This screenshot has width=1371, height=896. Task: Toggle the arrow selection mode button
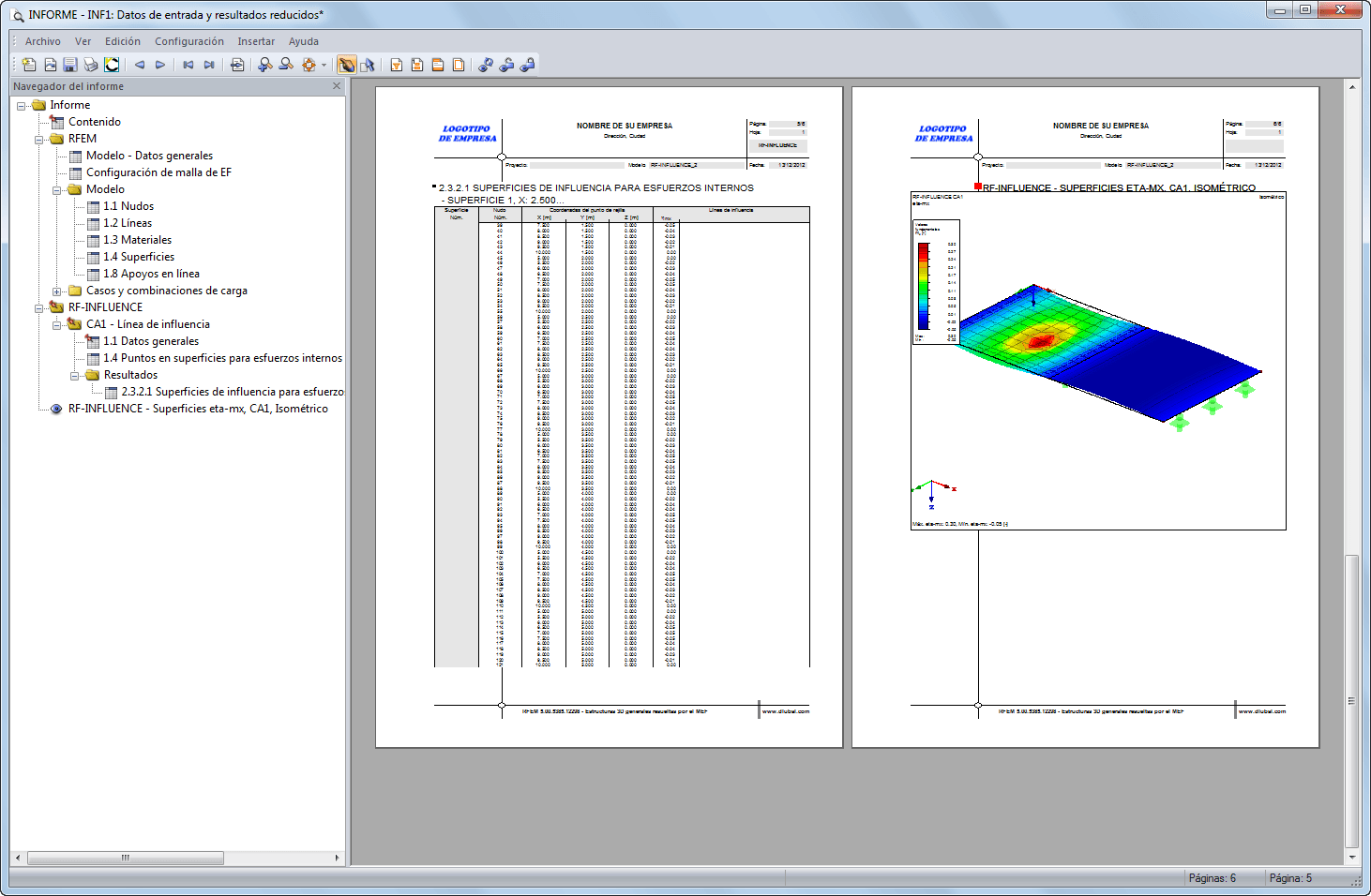pyautogui.click(x=368, y=65)
